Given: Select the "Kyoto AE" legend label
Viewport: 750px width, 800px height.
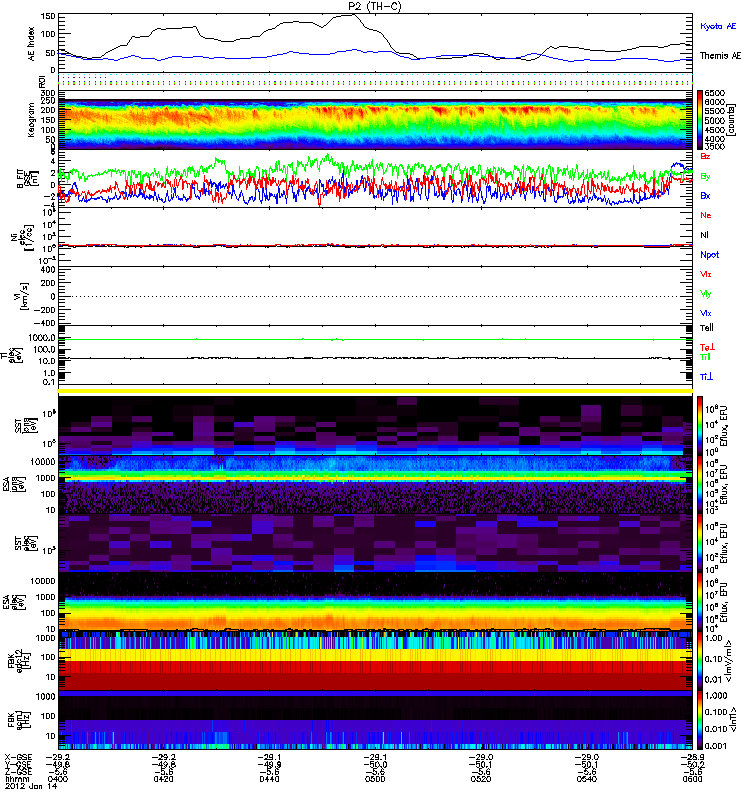Looking at the screenshot, I should [718, 26].
